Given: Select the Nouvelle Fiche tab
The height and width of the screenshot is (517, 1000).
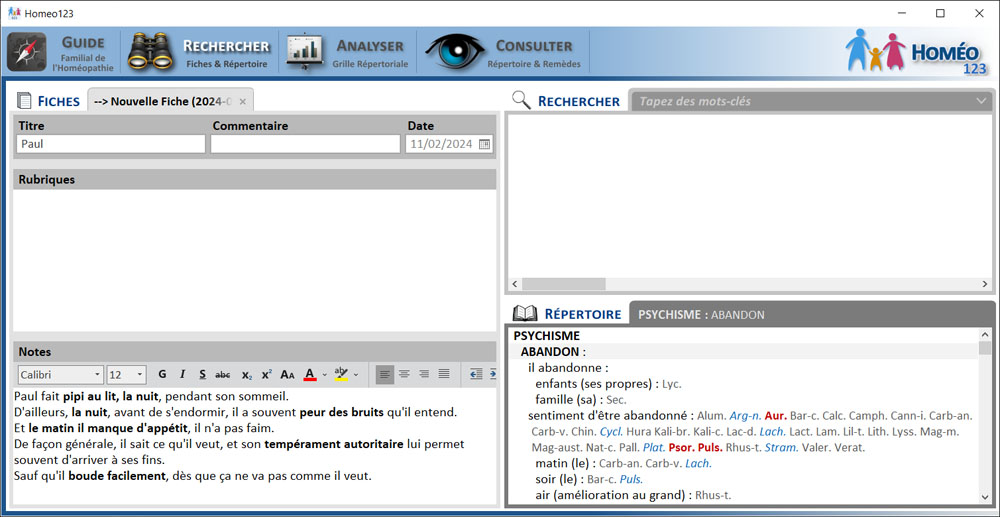Looking at the screenshot, I should click(170, 101).
